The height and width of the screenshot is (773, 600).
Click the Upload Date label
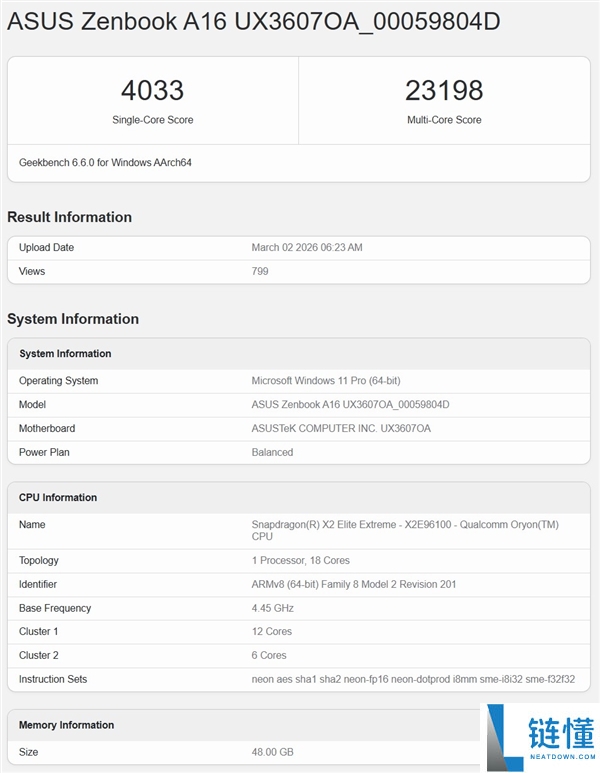pyautogui.click(x=46, y=247)
